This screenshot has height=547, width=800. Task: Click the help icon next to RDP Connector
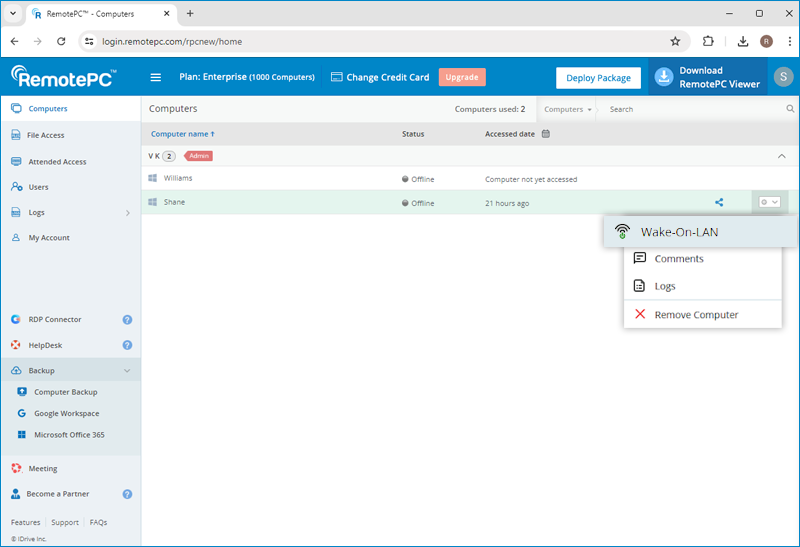pos(127,320)
